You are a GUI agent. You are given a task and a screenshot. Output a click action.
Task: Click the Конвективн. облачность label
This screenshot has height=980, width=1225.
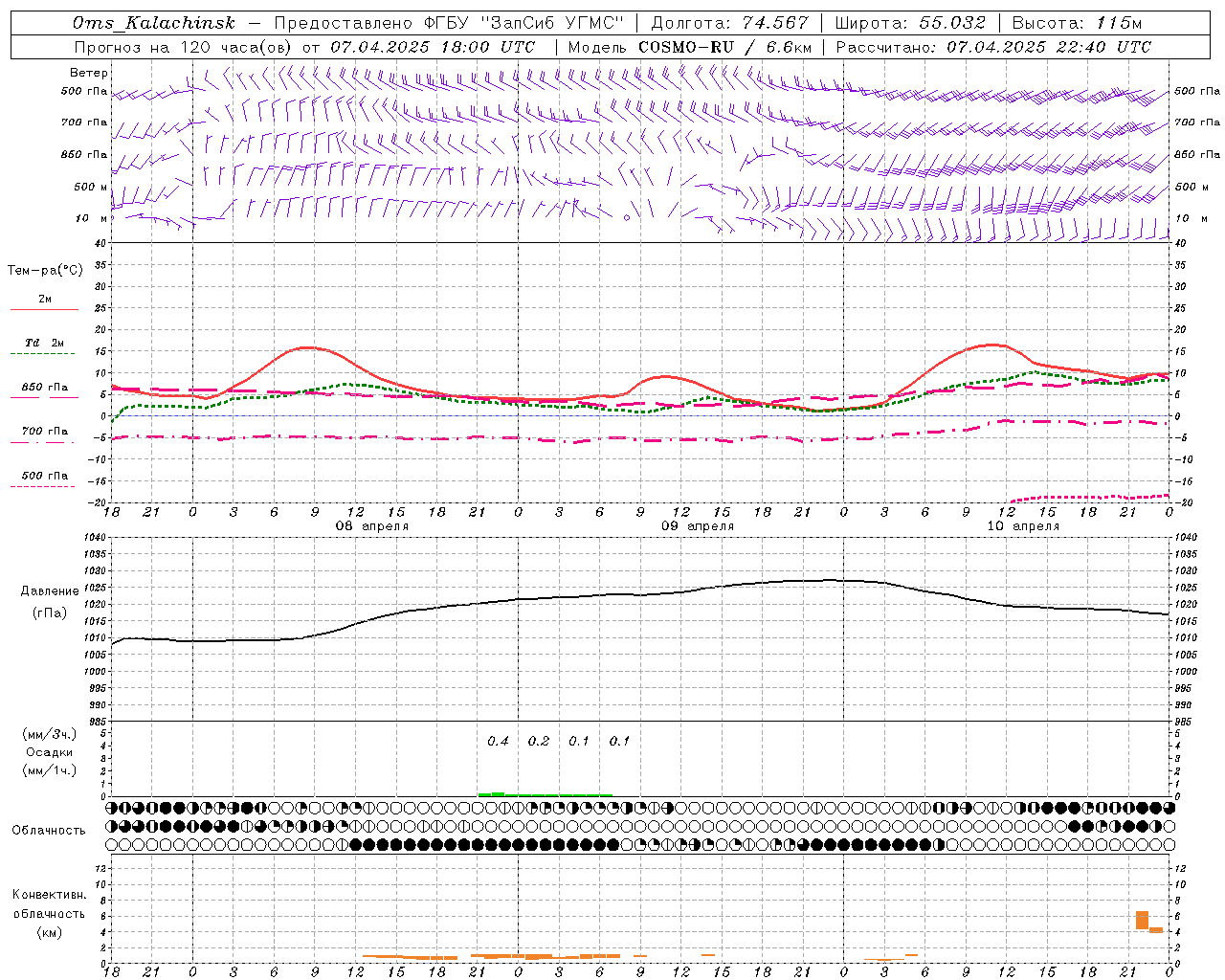49,904
